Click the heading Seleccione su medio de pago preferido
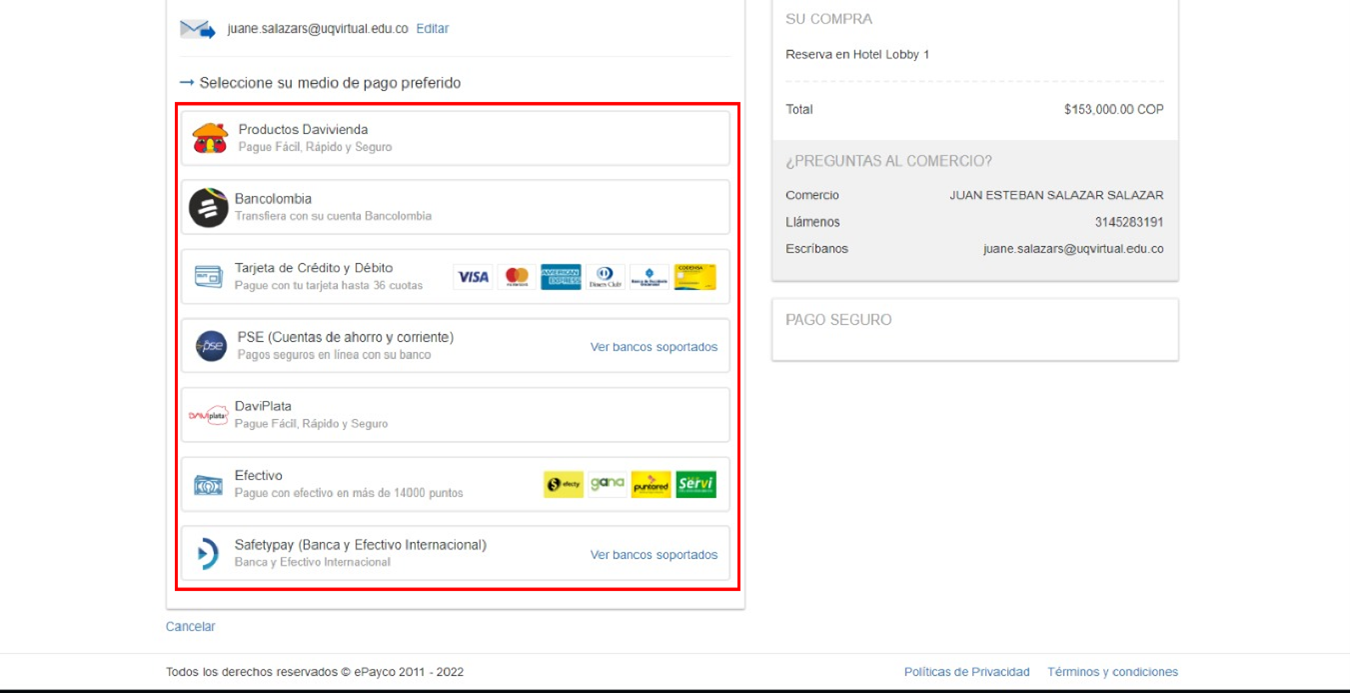 click(330, 83)
